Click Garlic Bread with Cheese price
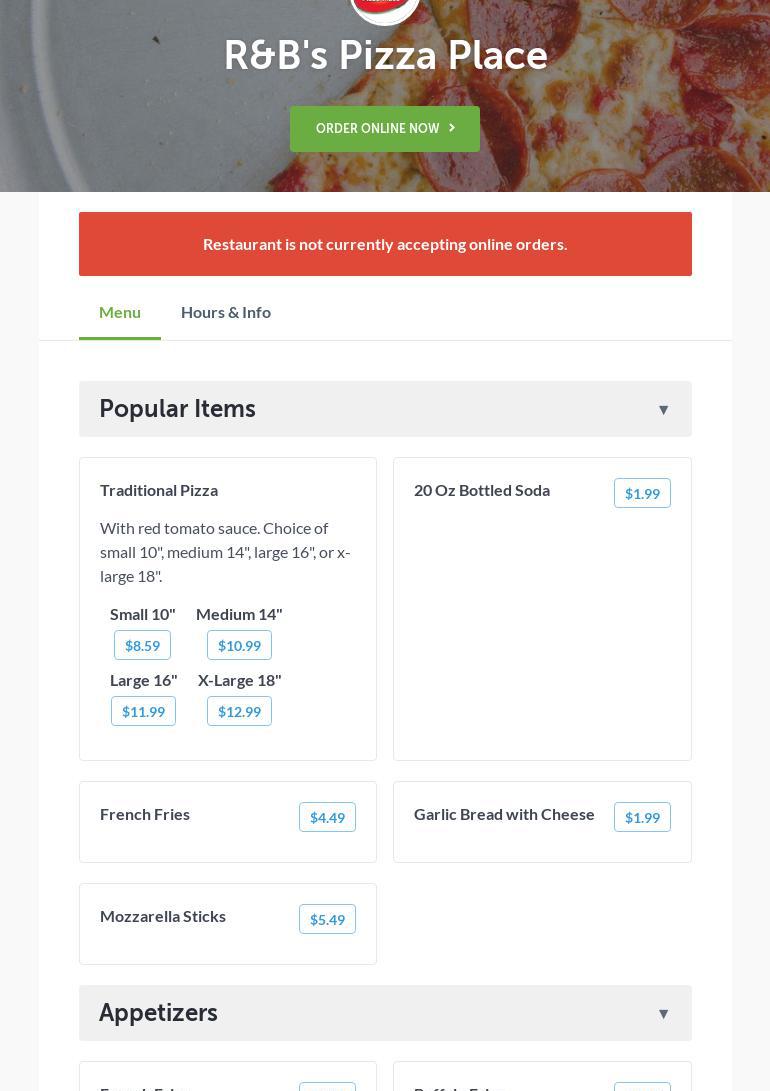 (642, 817)
